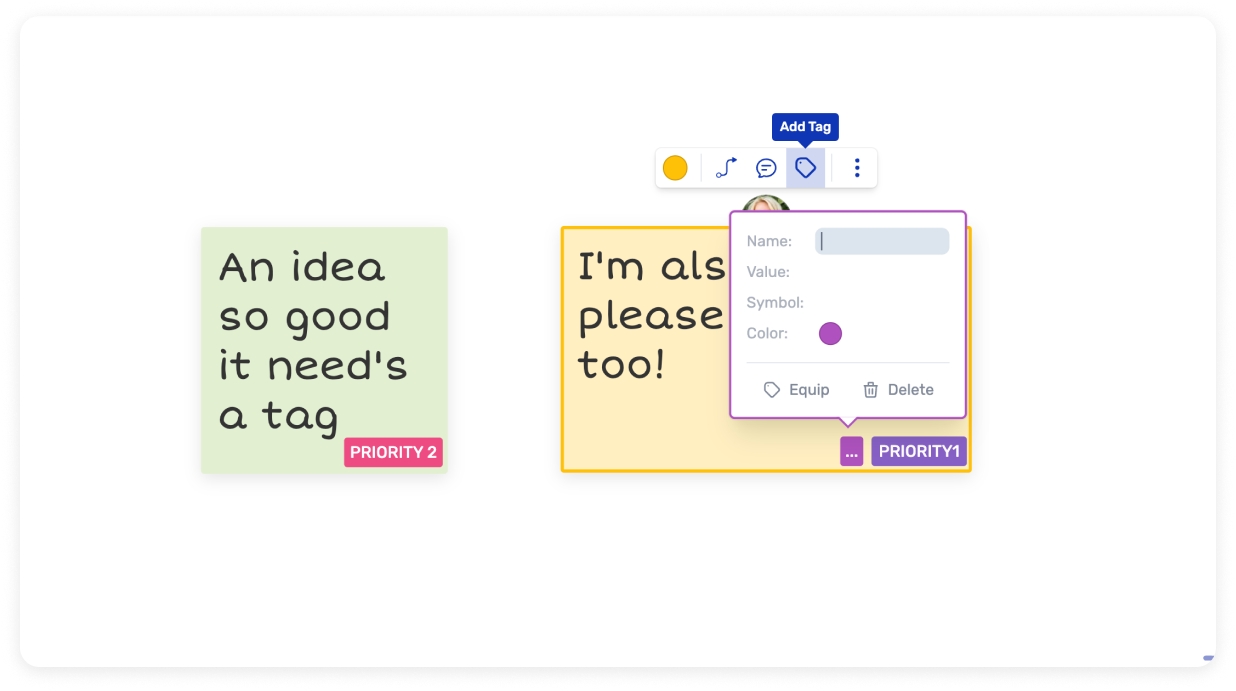The image size is (1236, 691).
Task: Open the comment bubble tool
Action: [766, 168]
